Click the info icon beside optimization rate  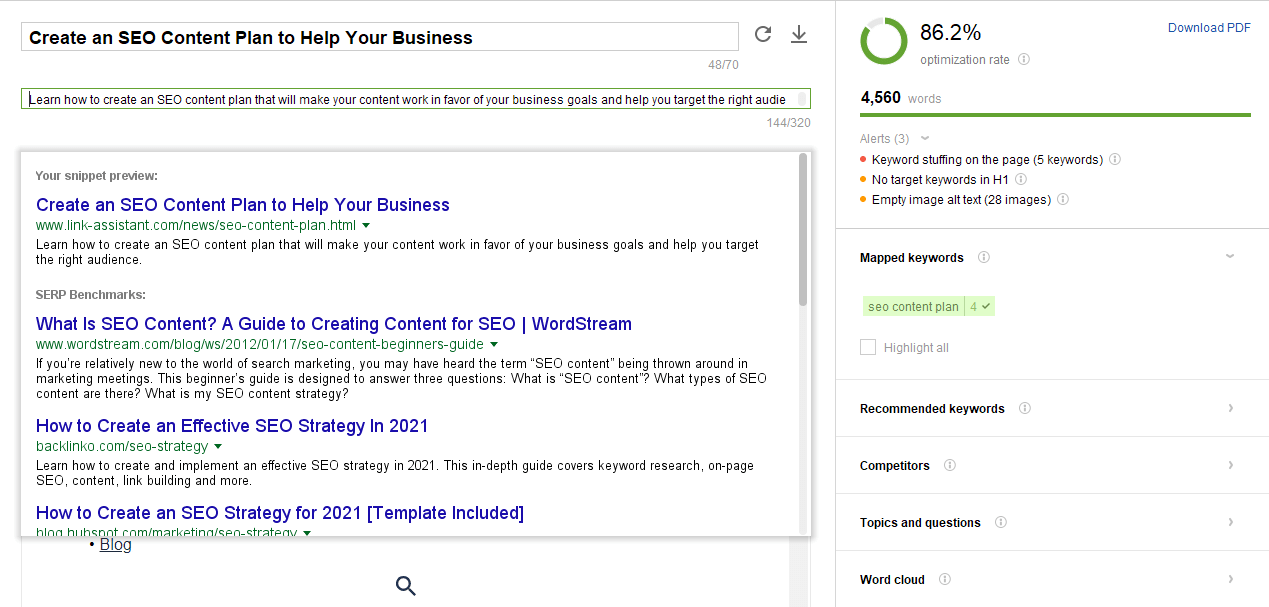coord(1023,60)
